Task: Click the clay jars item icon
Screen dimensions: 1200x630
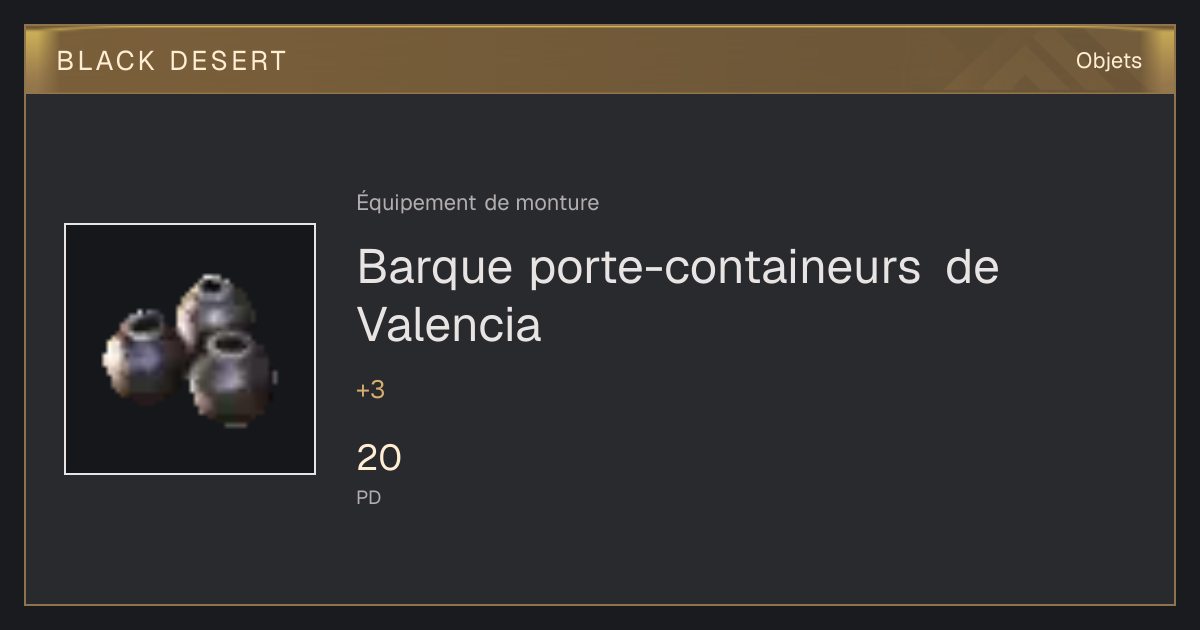Action: tap(190, 349)
